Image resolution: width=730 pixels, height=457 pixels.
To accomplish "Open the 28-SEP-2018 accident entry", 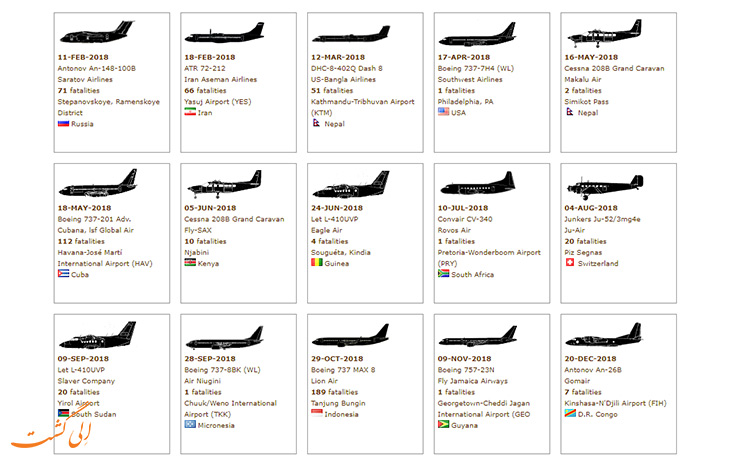I will [210, 359].
